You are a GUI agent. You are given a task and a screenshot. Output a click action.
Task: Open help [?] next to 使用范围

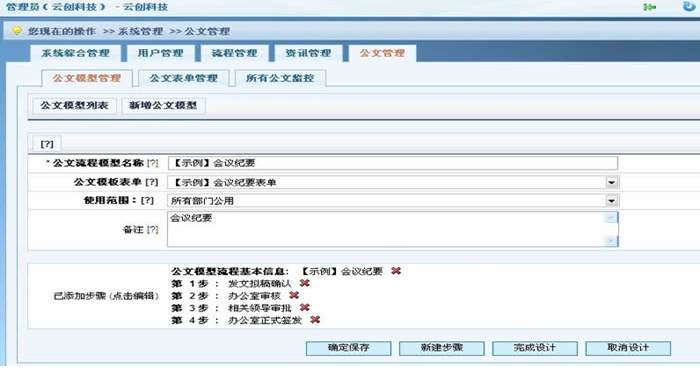click(x=147, y=201)
